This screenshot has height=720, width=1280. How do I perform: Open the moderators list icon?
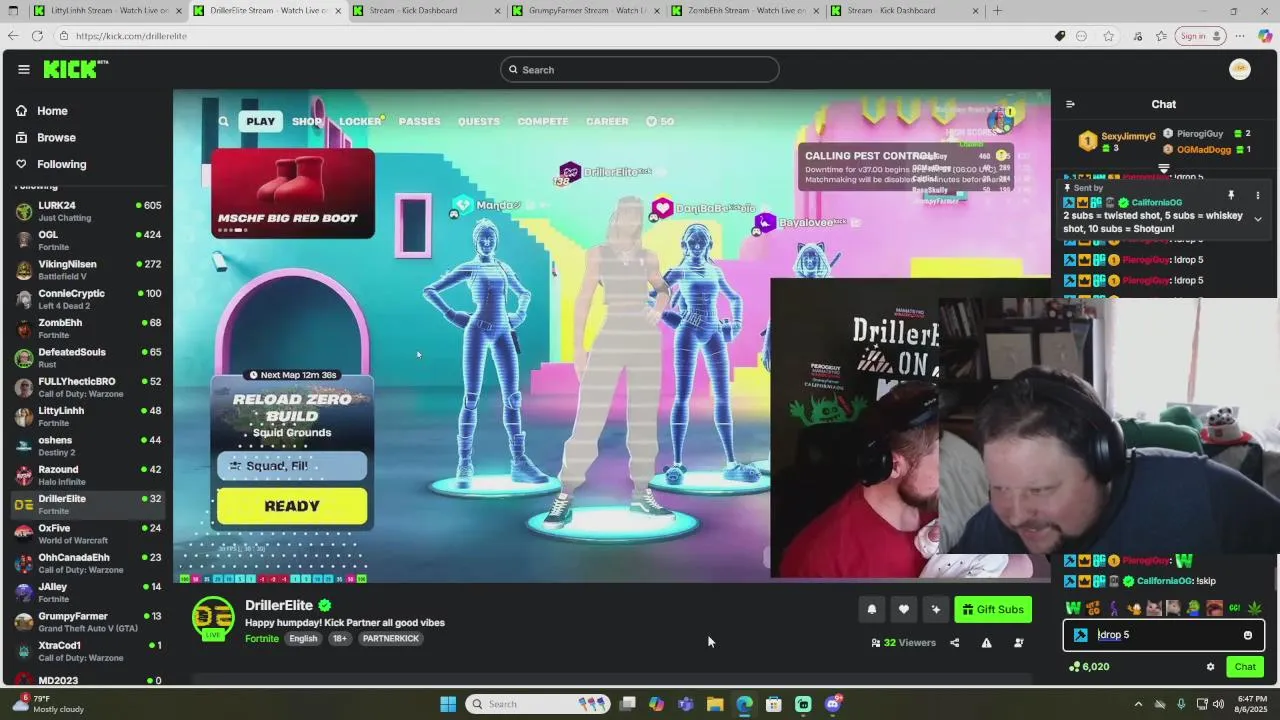(1019, 643)
